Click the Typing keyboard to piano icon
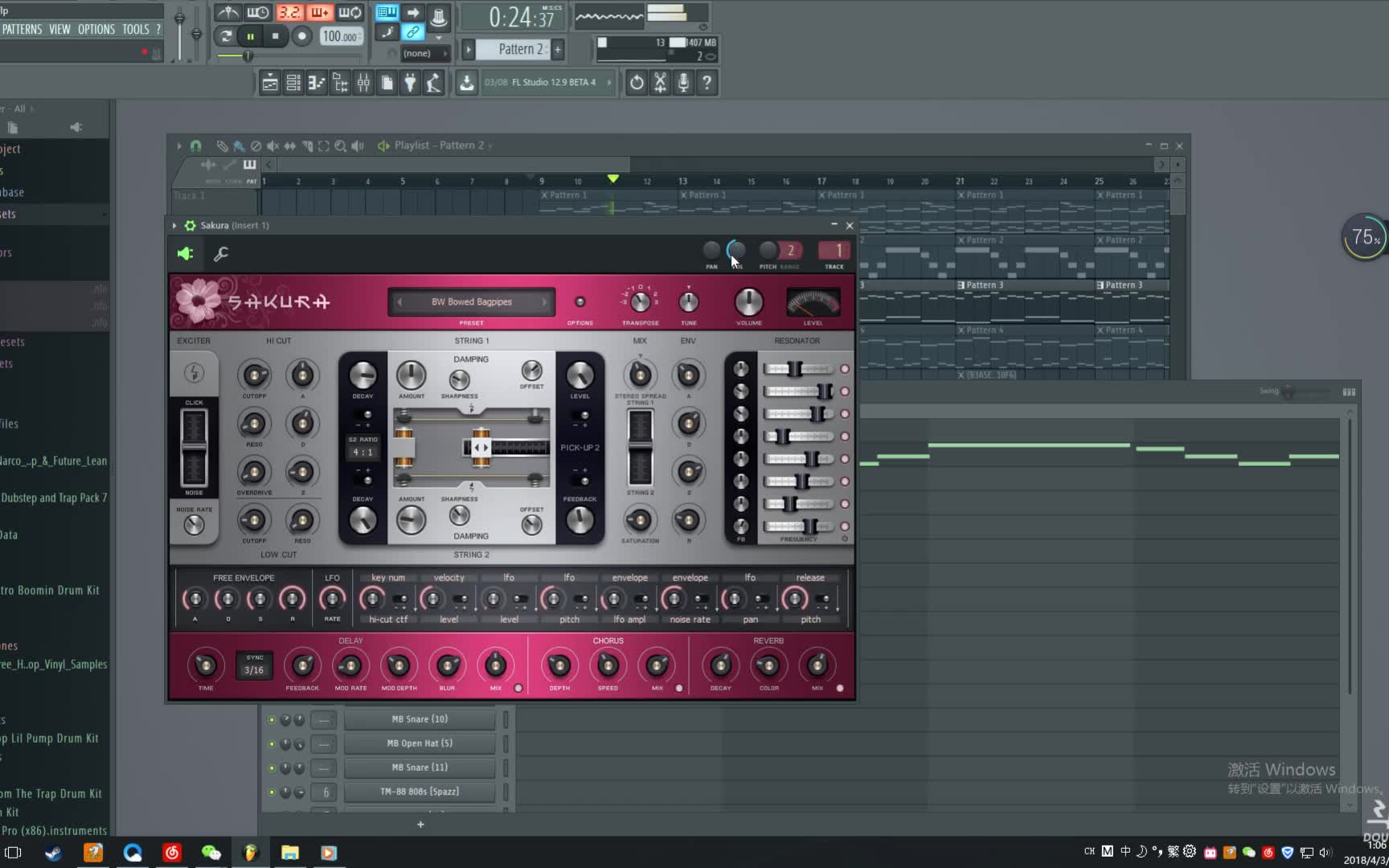The height and width of the screenshot is (868, 1389). tap(387, 12)
